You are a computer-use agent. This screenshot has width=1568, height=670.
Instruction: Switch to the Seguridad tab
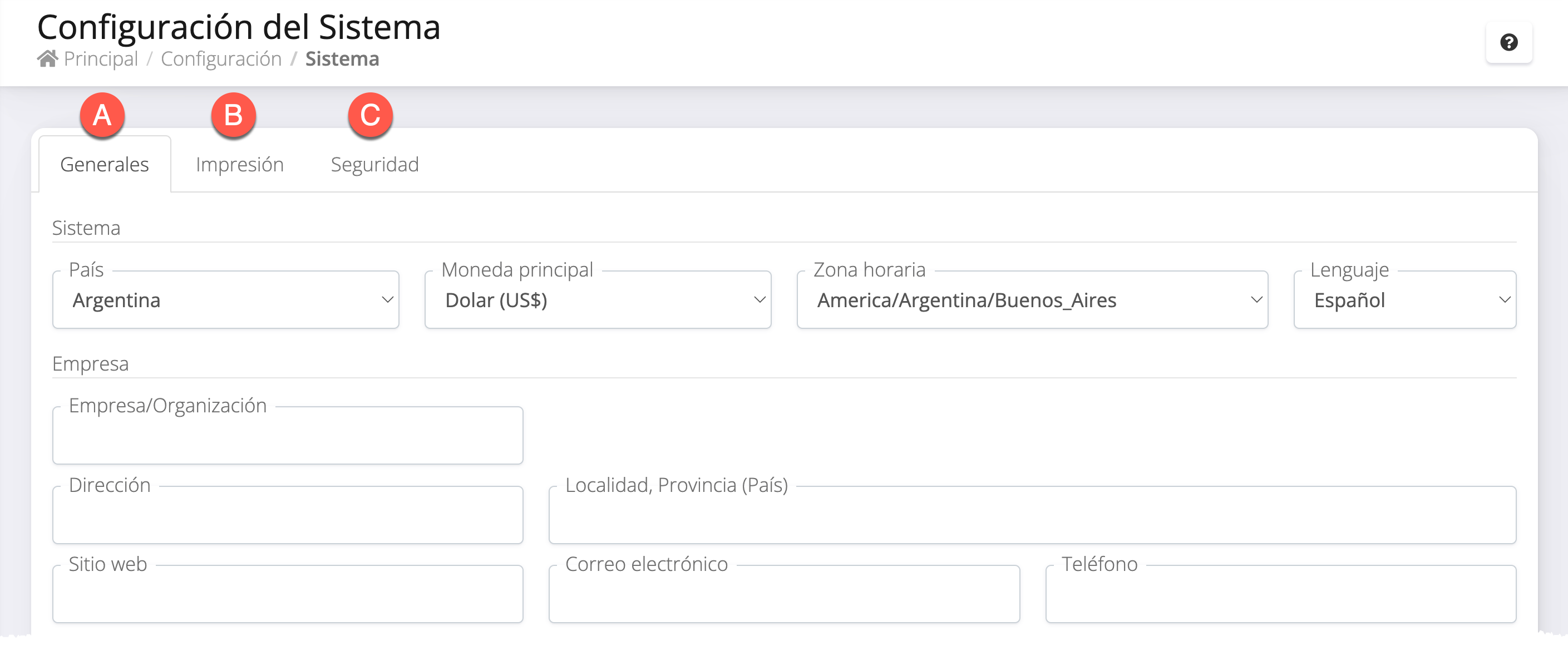click(x=374, y=164)
